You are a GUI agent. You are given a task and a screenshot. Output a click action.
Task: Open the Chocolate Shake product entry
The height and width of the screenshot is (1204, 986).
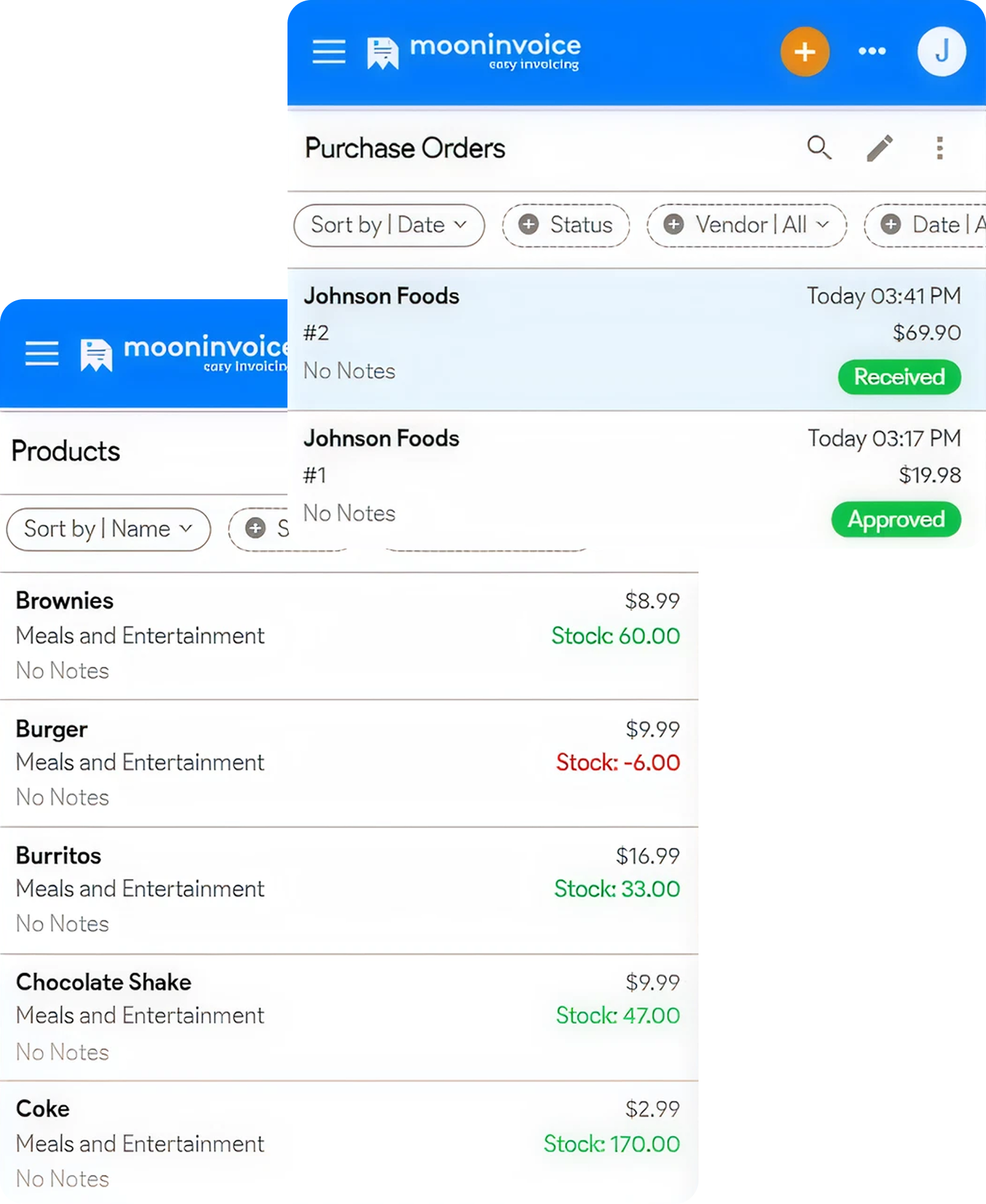(x=349, y=1016)
